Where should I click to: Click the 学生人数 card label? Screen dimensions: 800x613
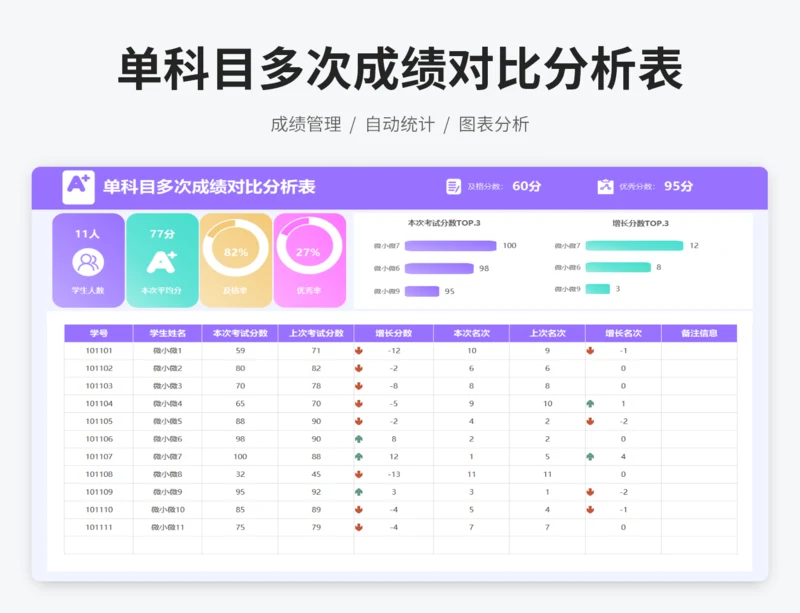coord(88,290)
